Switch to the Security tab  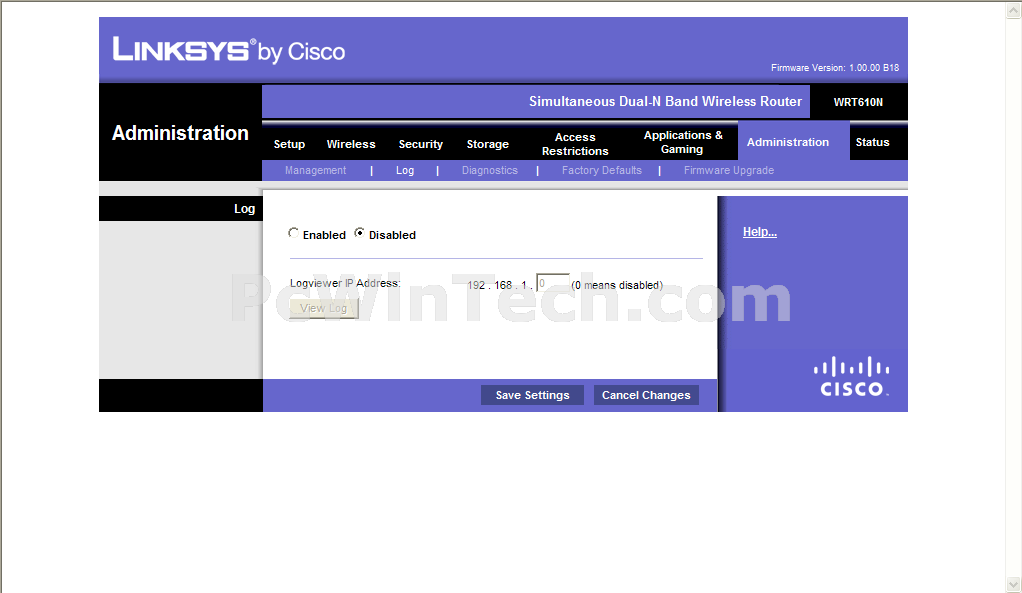click(420, 144)
